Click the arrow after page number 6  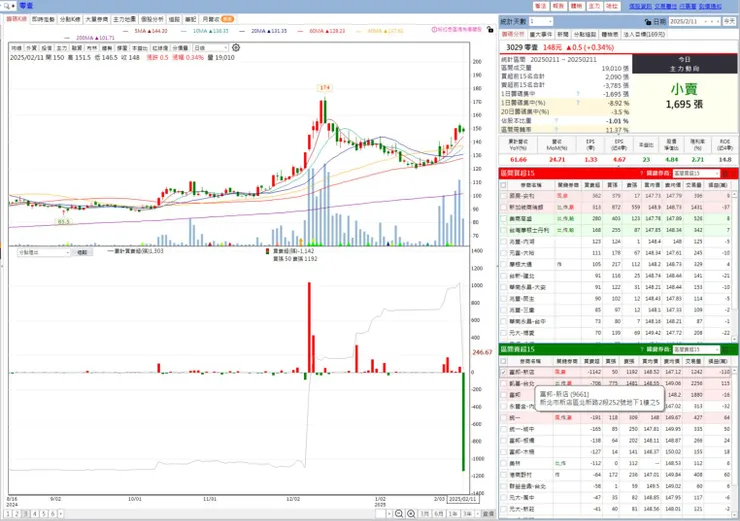coord(60,513)
